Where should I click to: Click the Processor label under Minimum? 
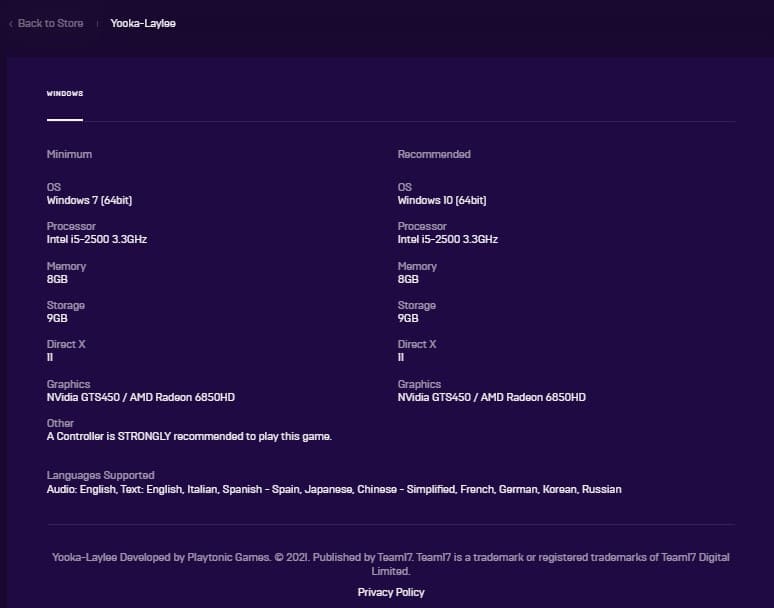tap(71, 226)
